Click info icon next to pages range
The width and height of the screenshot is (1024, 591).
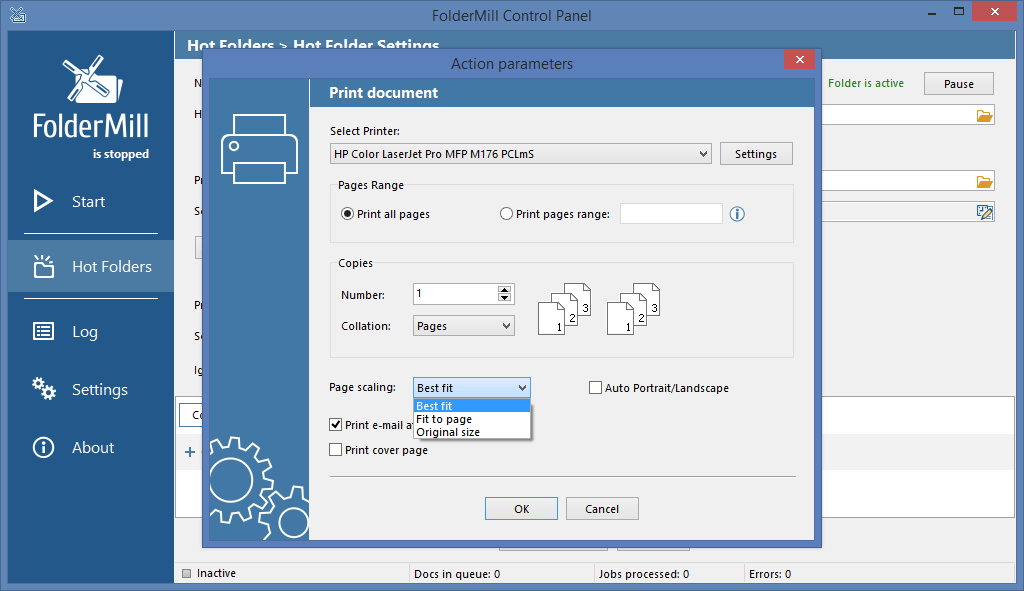click(737, 214)
